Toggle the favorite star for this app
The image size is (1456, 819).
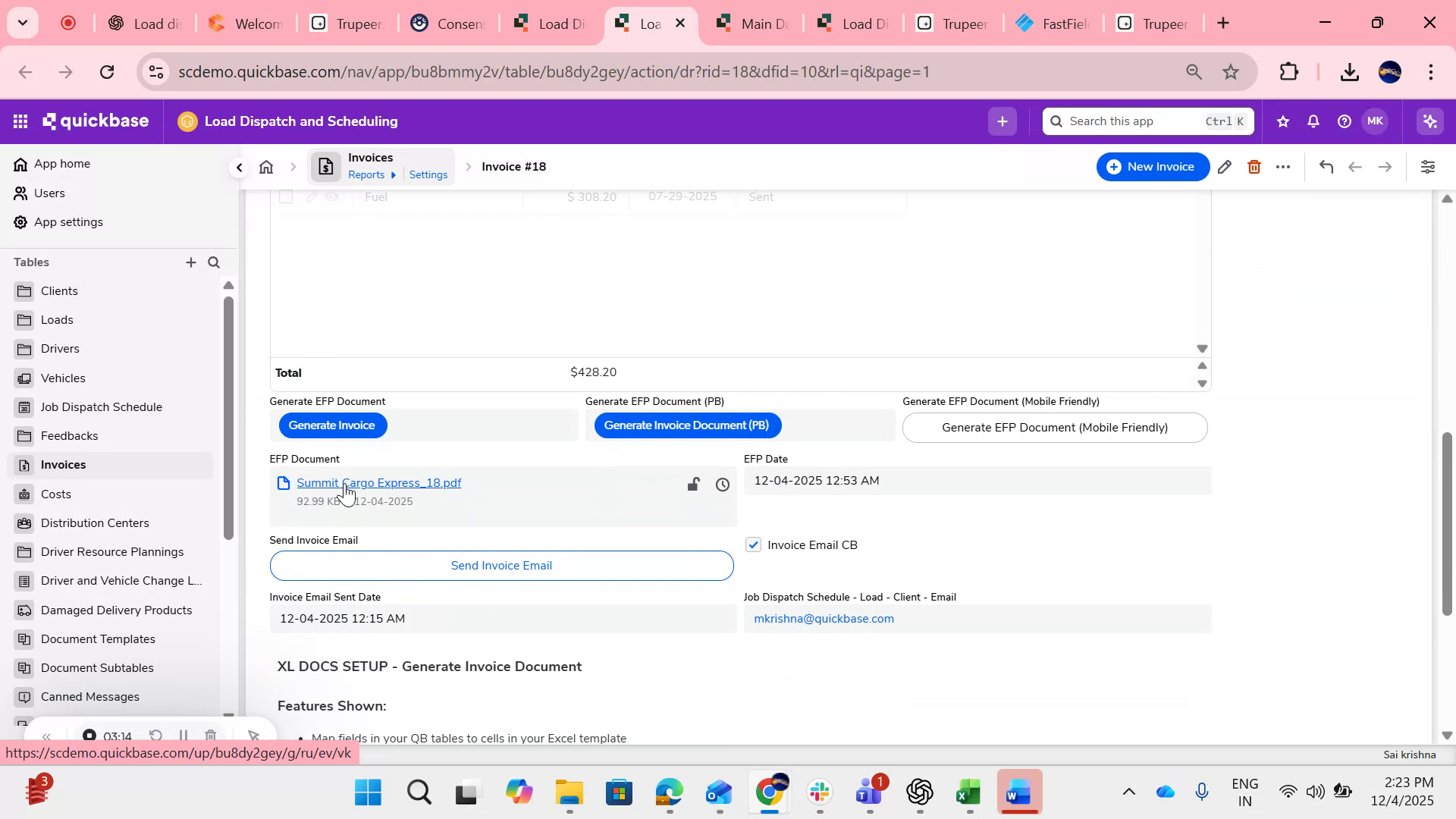point(1282,121)
